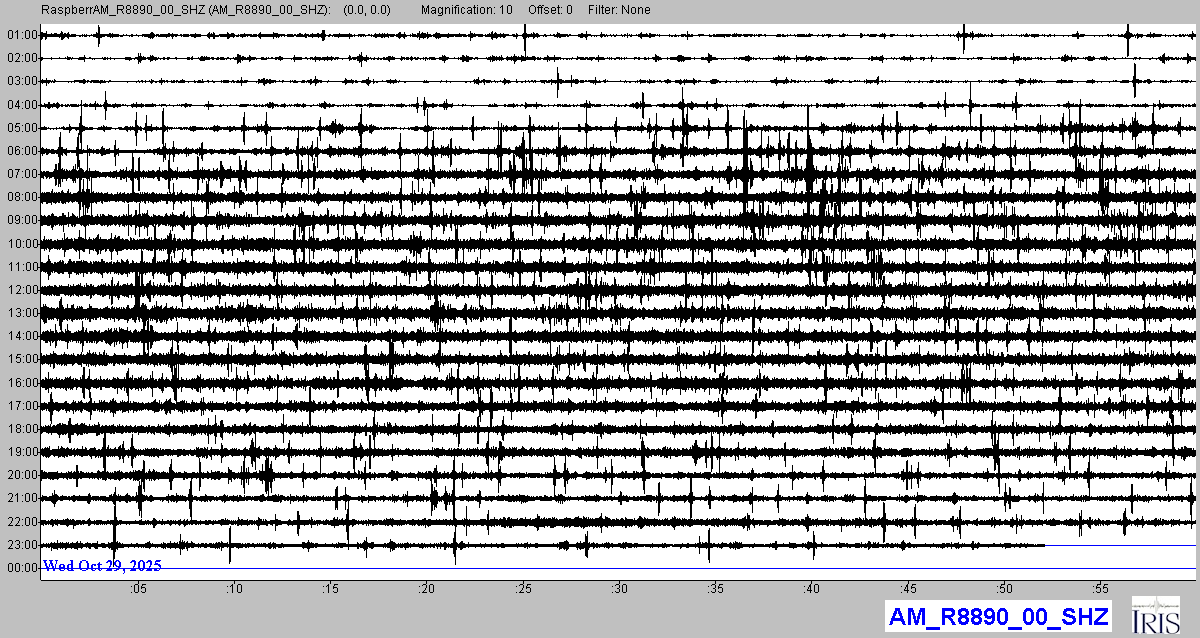Click the Offset: 0 header label
The width and height of the screenshot is (1200, 638).
[x=550, y=10]
